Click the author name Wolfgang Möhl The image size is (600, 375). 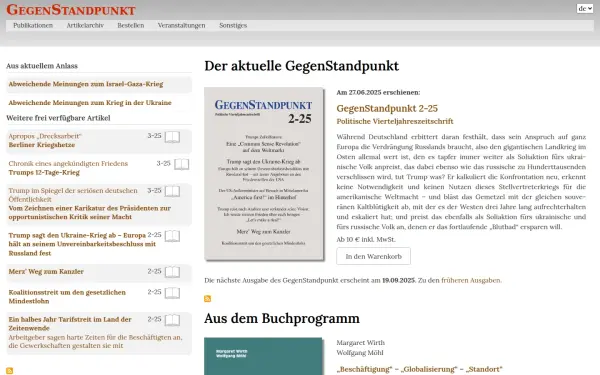click(x=360, y=353)
